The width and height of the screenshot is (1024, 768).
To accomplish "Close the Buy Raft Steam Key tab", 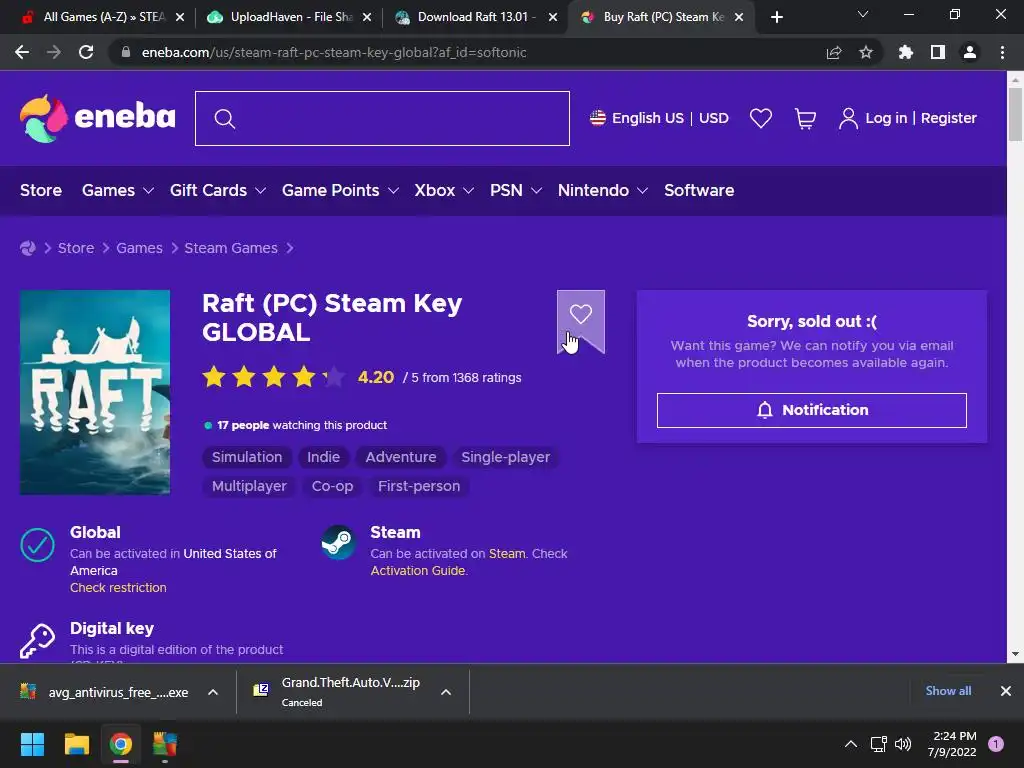I will point(739,17).
